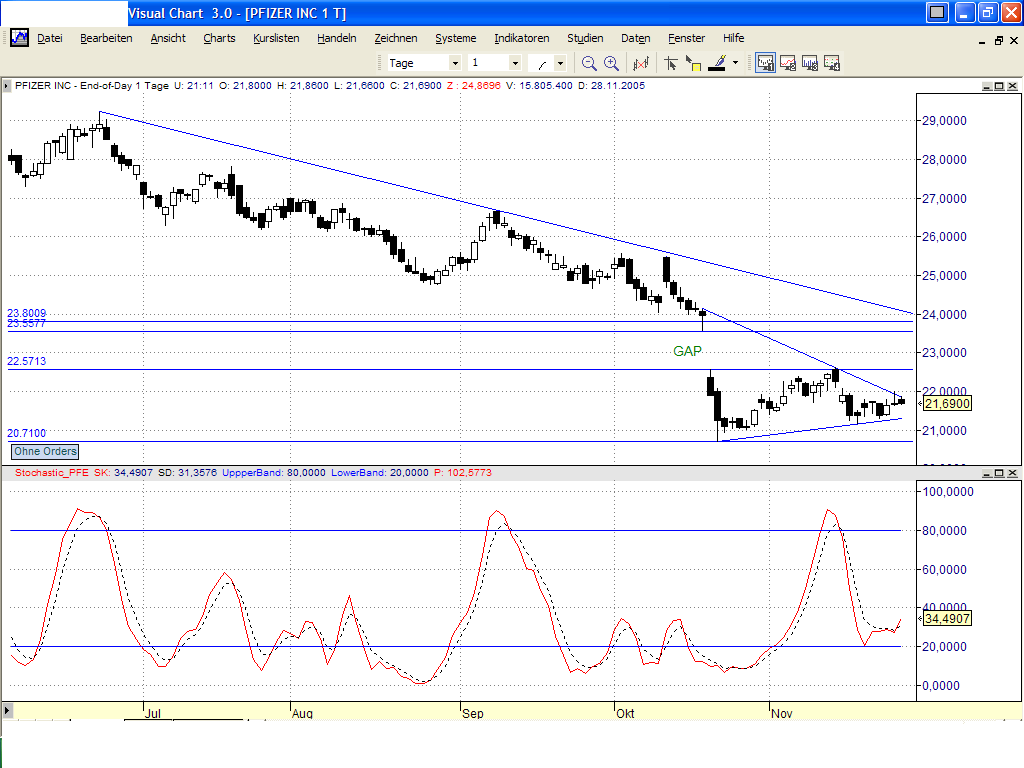Activate workspace screen 1 icon
The height and width of the screenshot is (768, 1024).
(x=765, y=63)
